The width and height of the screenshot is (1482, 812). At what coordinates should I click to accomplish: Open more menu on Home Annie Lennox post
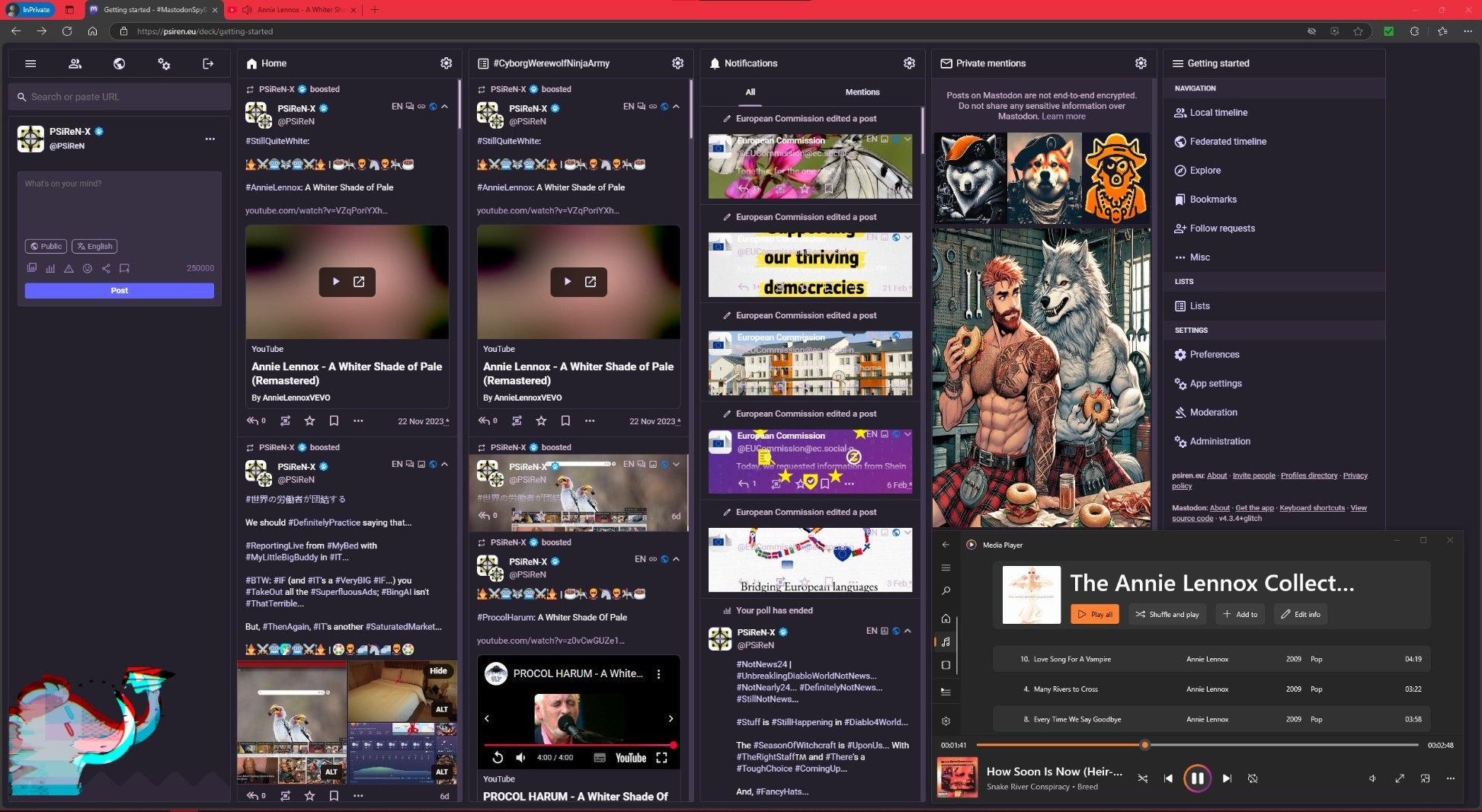click(358, 420)
